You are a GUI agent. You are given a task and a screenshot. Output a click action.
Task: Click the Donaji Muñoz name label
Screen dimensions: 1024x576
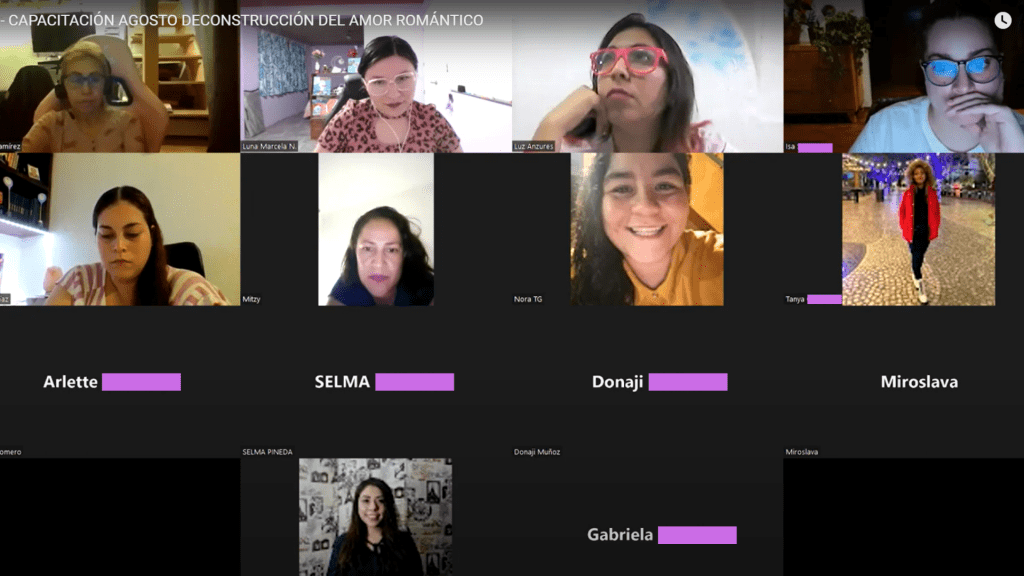(x=537, y=452)
